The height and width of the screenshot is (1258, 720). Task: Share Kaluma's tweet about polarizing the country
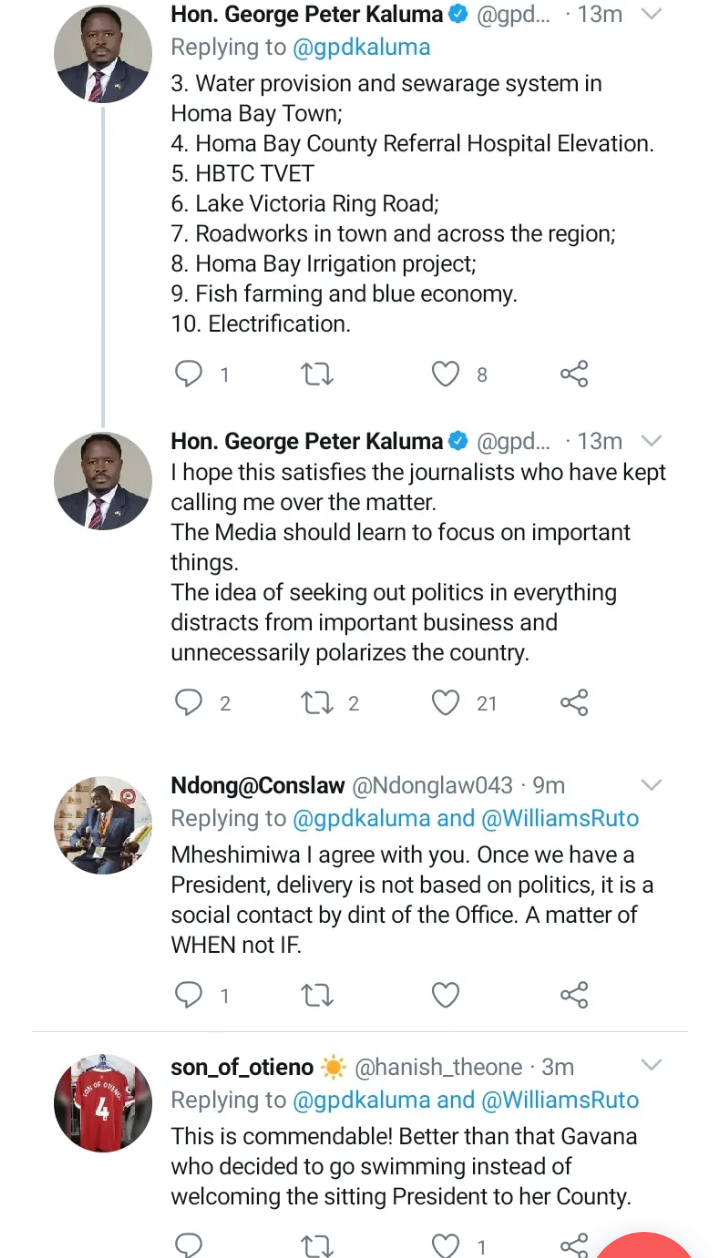(574, 703)
